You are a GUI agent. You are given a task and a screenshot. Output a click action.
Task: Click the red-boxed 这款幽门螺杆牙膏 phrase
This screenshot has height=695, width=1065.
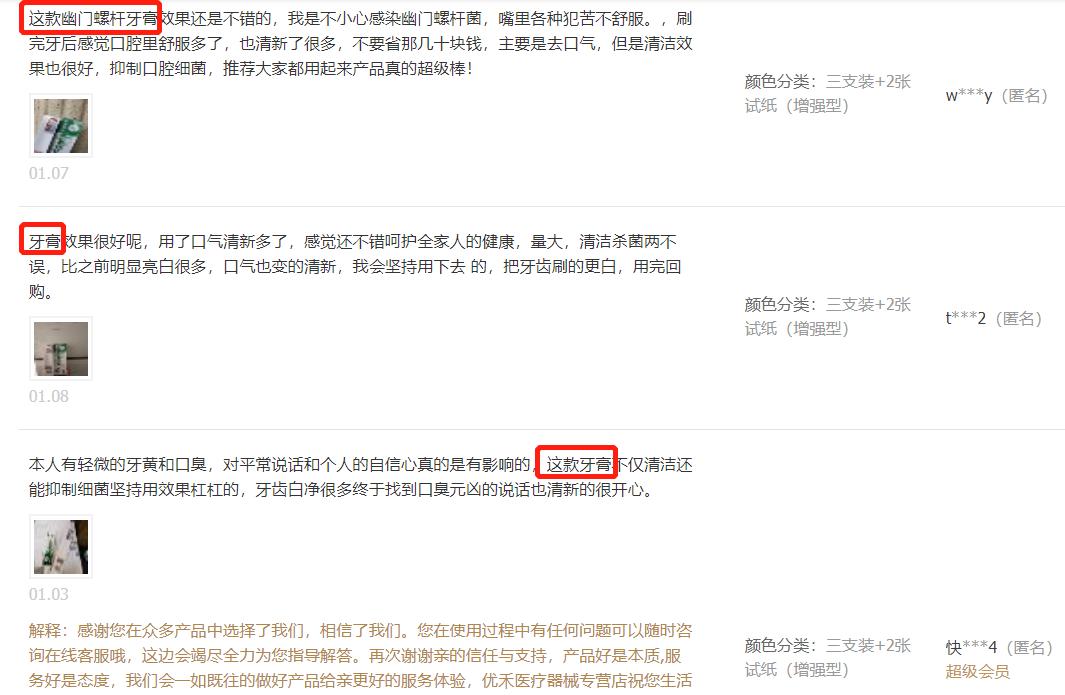pyautogui.click(x=92, y=18)
